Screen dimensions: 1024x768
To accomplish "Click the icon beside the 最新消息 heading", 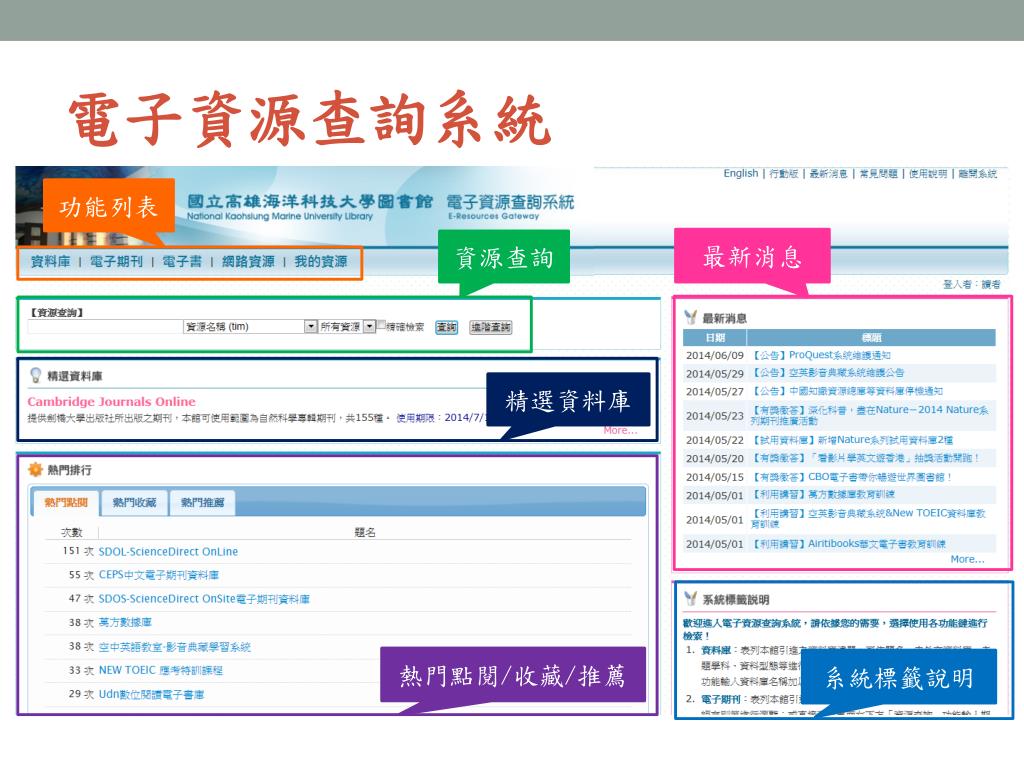I will (x=690, y=317).
